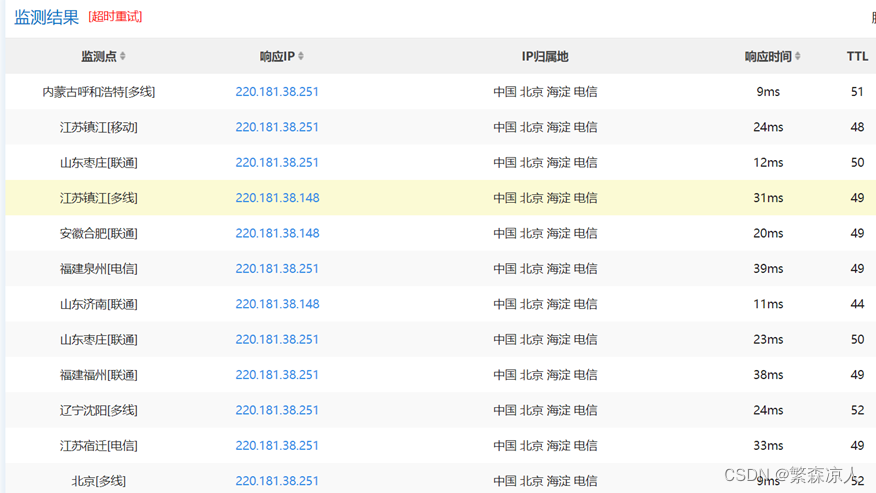Viewport: 876px width, 493px height.
Task: Click the 超时重试 retry link
Action: pyautogui.click(x=115, y=17)
